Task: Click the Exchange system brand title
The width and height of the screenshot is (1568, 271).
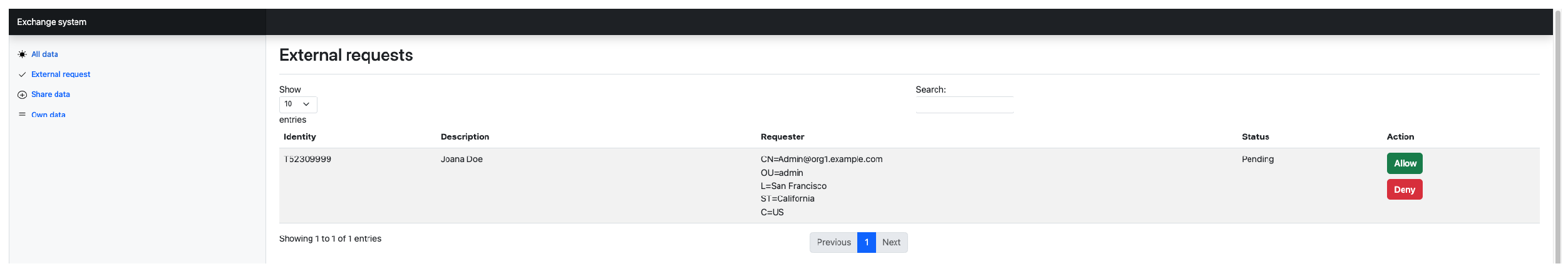Action: [52, 22]
